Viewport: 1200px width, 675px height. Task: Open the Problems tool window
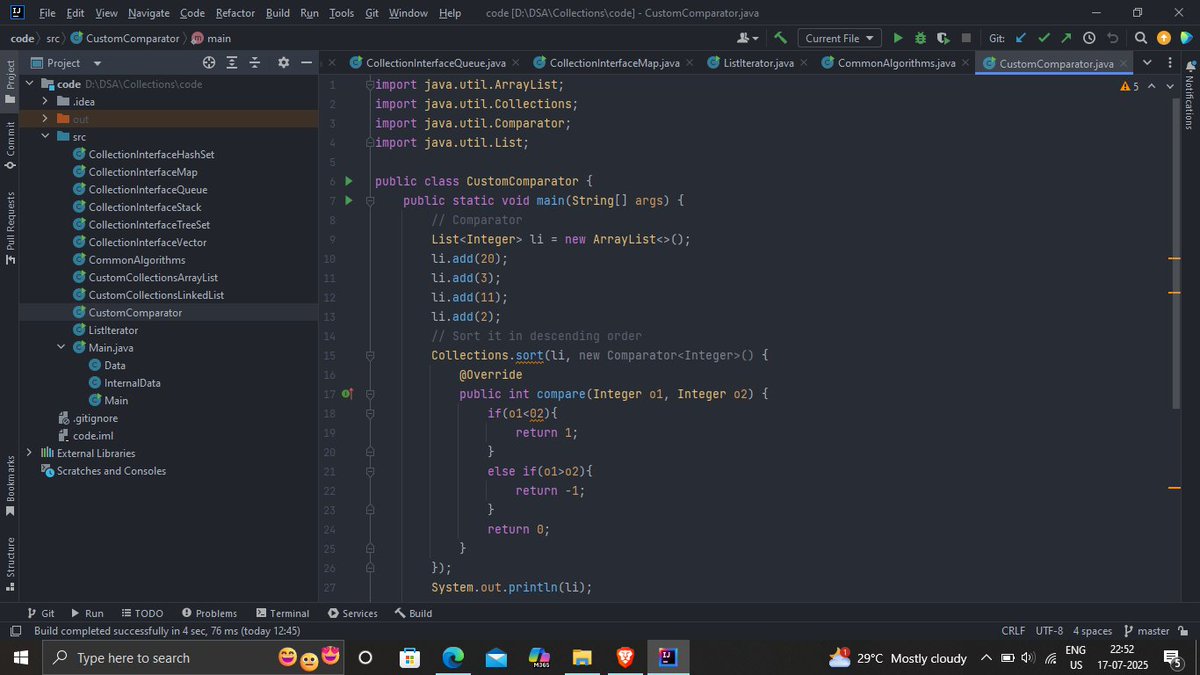click(209, 613)
